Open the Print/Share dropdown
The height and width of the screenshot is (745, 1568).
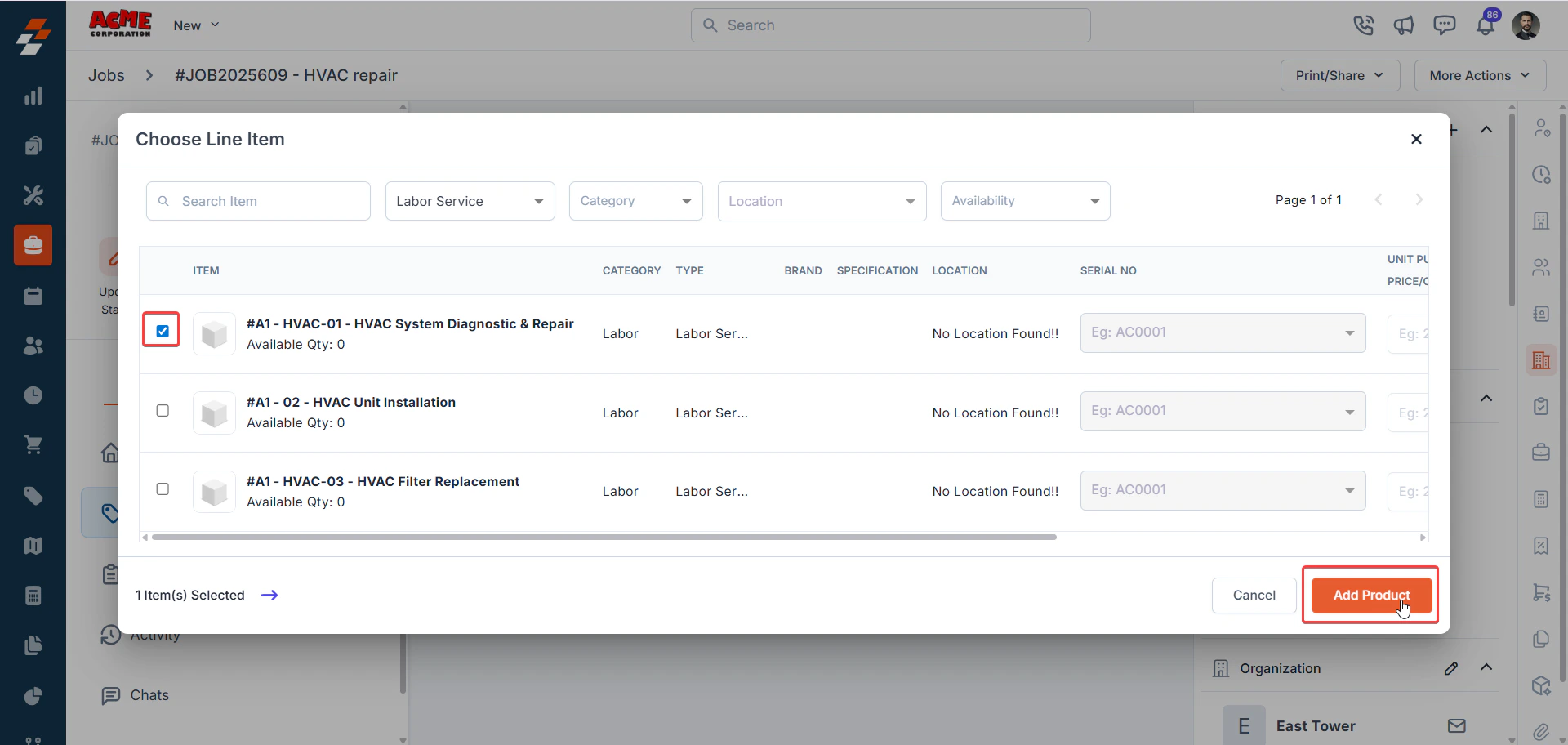point(1340,75)
